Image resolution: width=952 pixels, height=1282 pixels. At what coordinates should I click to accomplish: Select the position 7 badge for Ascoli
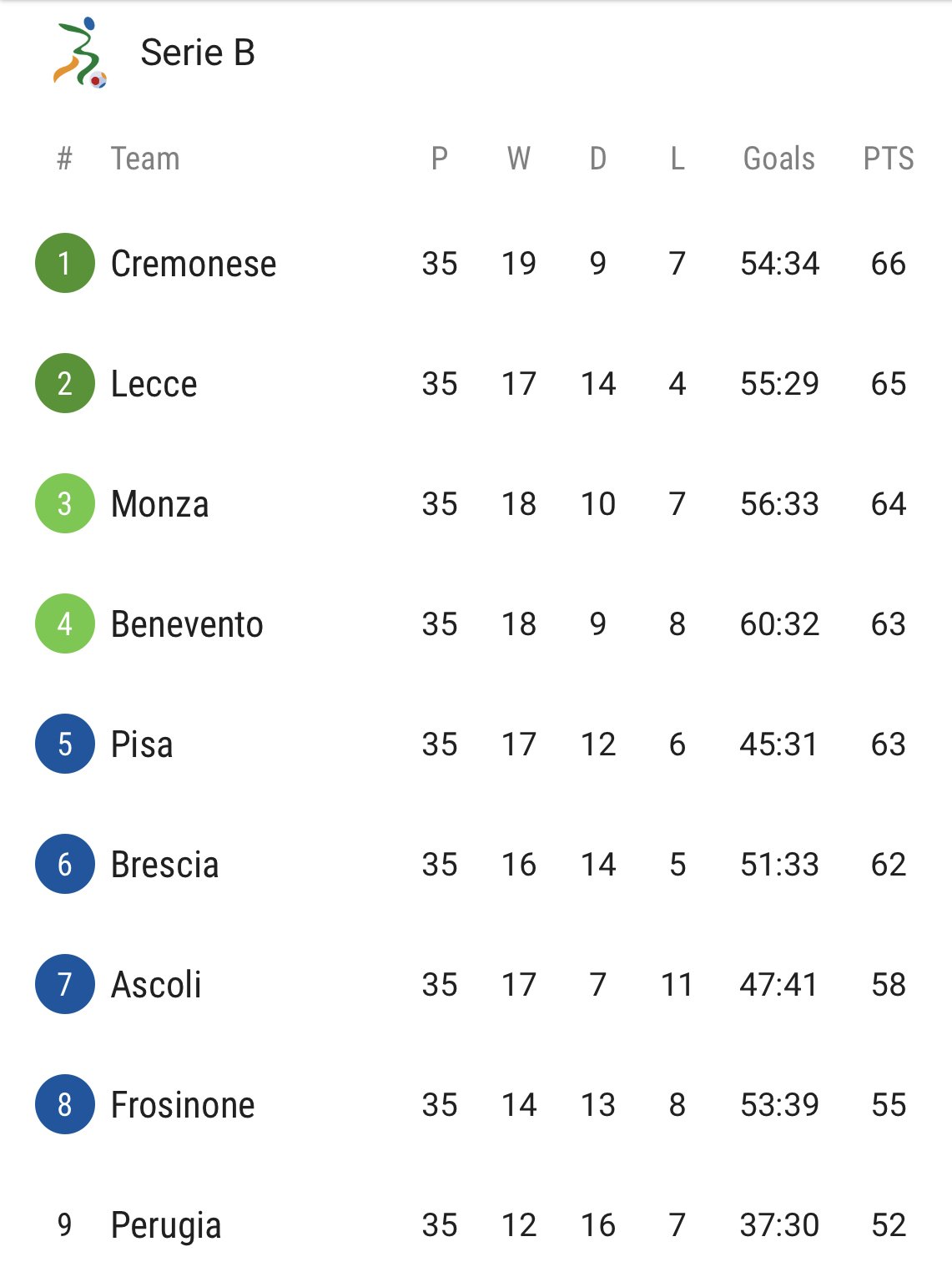(x=65, y=984)
